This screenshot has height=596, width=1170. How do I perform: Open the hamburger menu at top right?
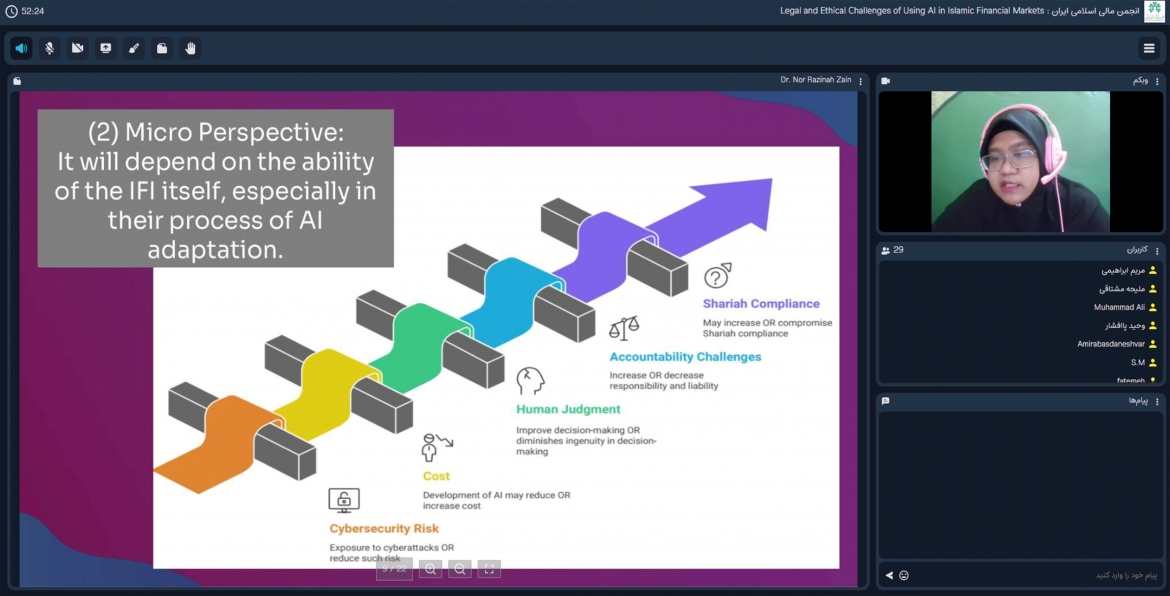tap(1149, 48)
